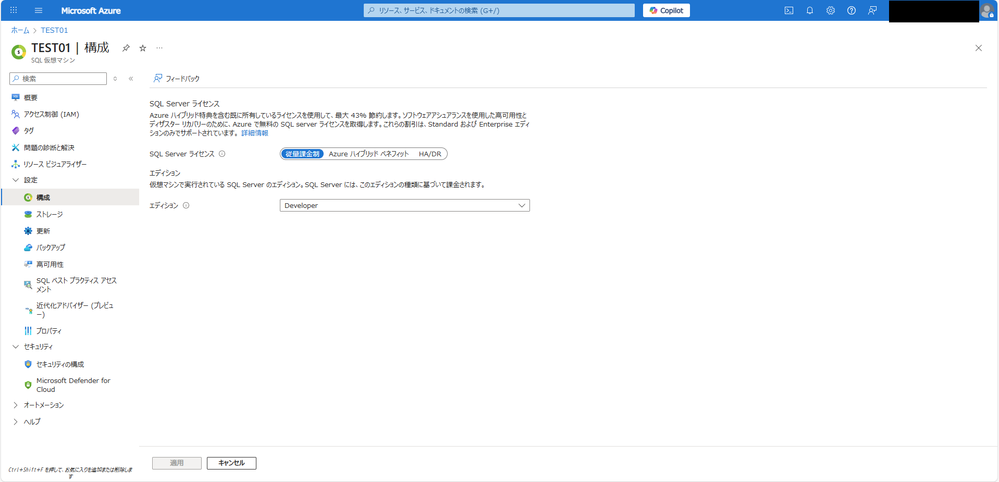The image size is (999, 482).
Task: Open Cloud Shell from the top bar
Action: [x=788, y=10]
